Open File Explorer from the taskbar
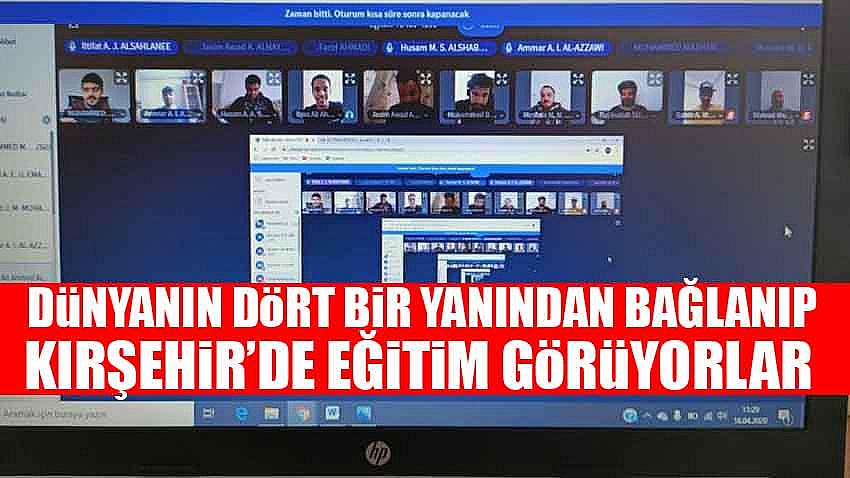 pyautogui.click(x=272, y=414)
